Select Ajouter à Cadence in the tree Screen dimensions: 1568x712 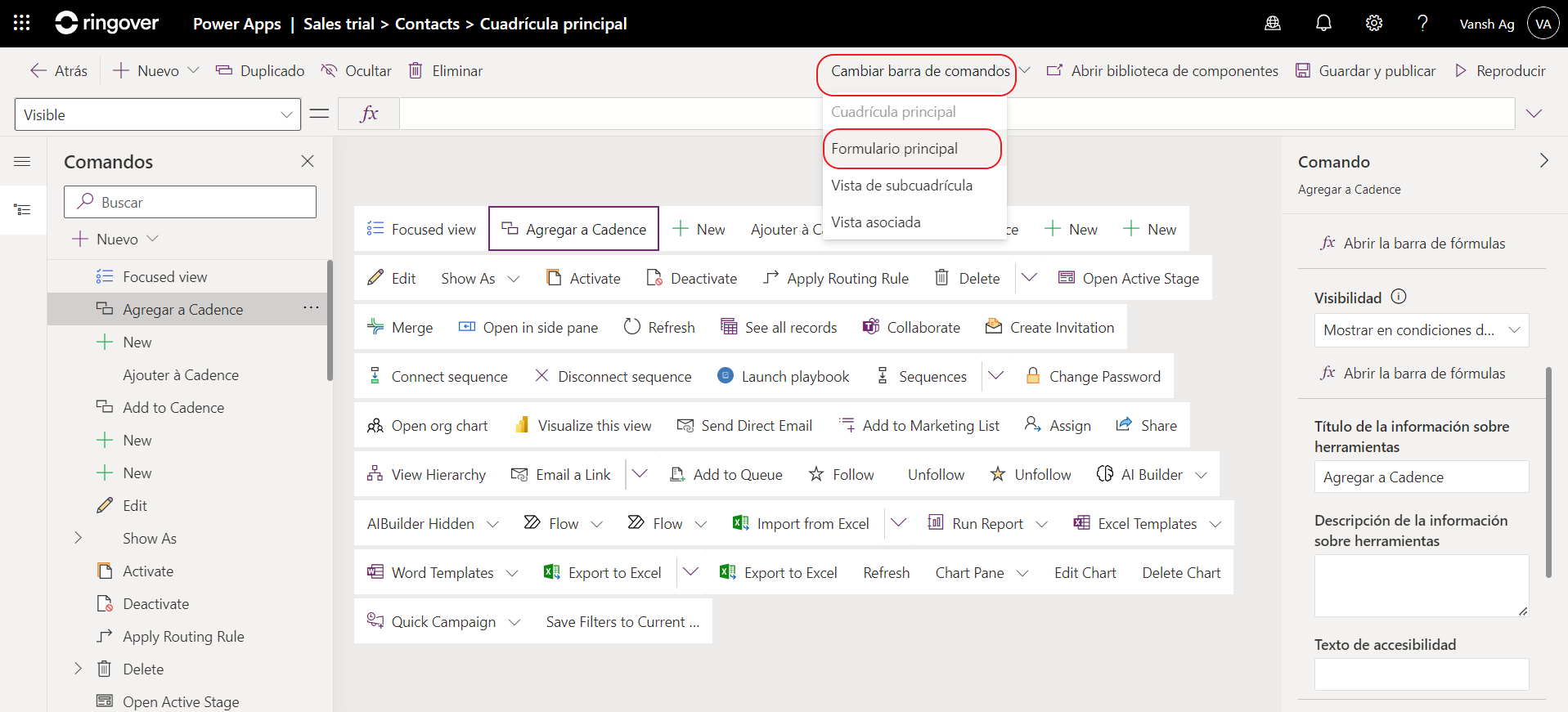pos(181,375)
